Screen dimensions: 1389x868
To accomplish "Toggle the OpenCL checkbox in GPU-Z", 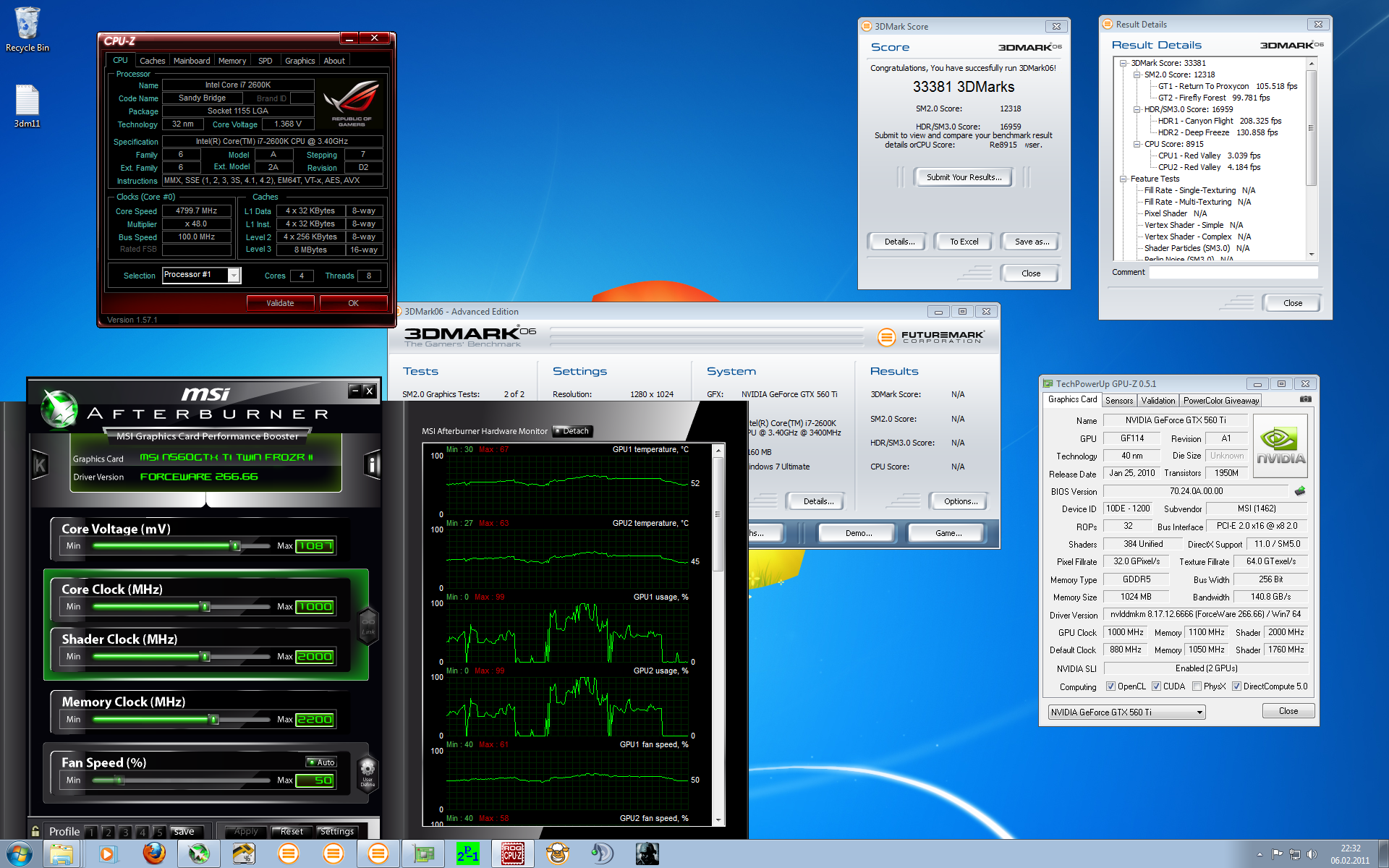I will [1110, 686].
